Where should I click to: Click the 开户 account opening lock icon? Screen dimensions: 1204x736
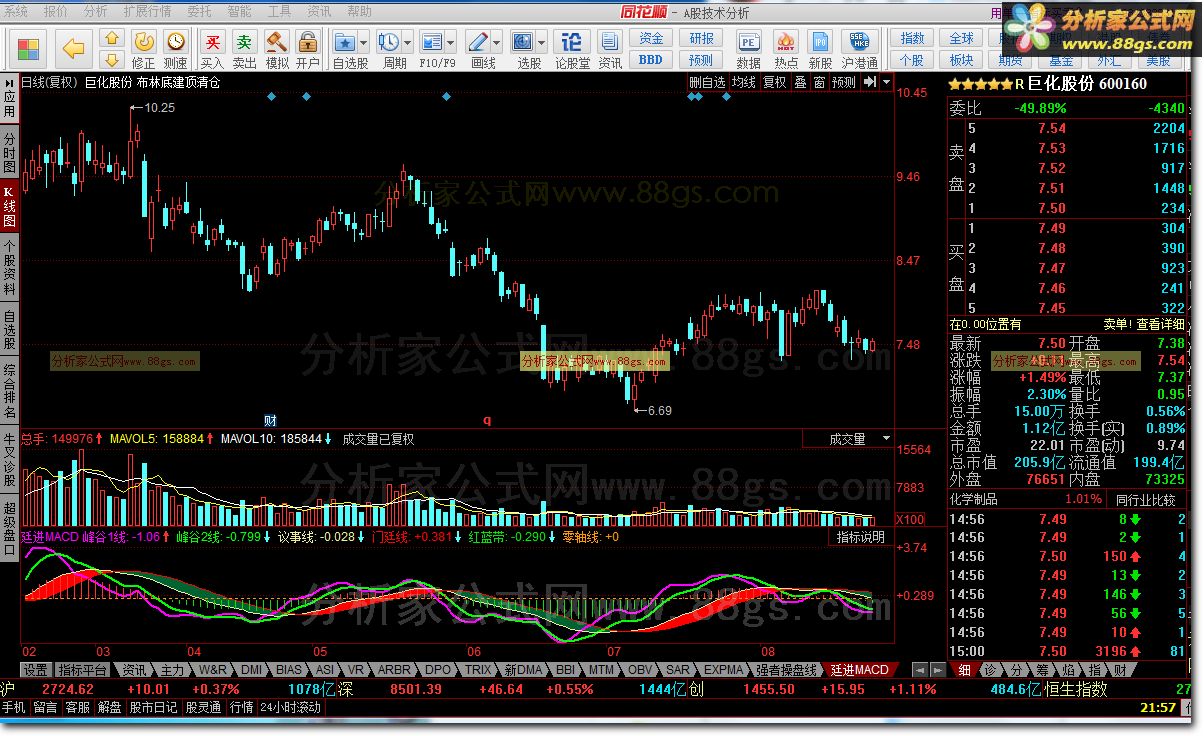coord(308,48)
